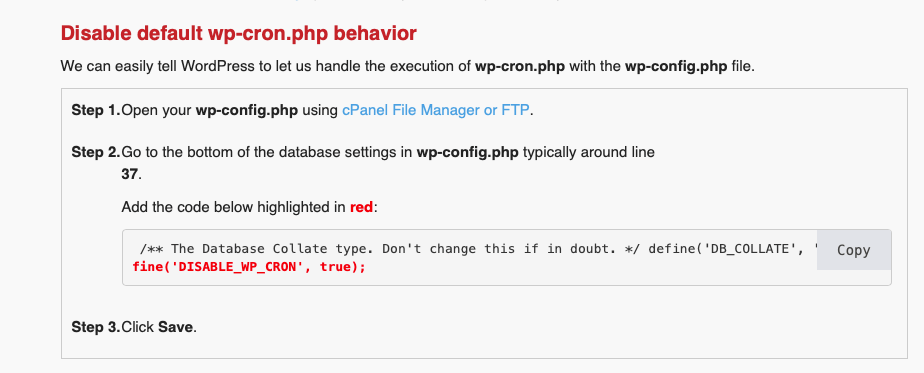Image resolution: width=924 pixels, height=373 pixels.
Task: Click the 'Step 1.' label
Action: pyautogui.click(x=95, y=110)
